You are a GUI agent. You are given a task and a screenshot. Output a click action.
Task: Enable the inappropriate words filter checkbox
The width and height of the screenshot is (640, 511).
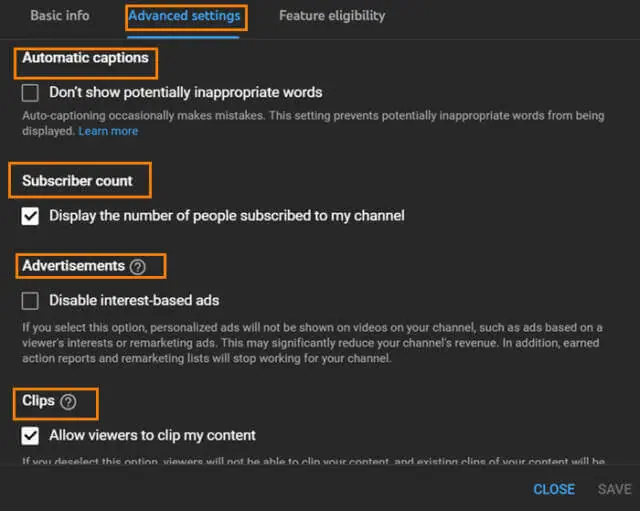tap(30, 93)
